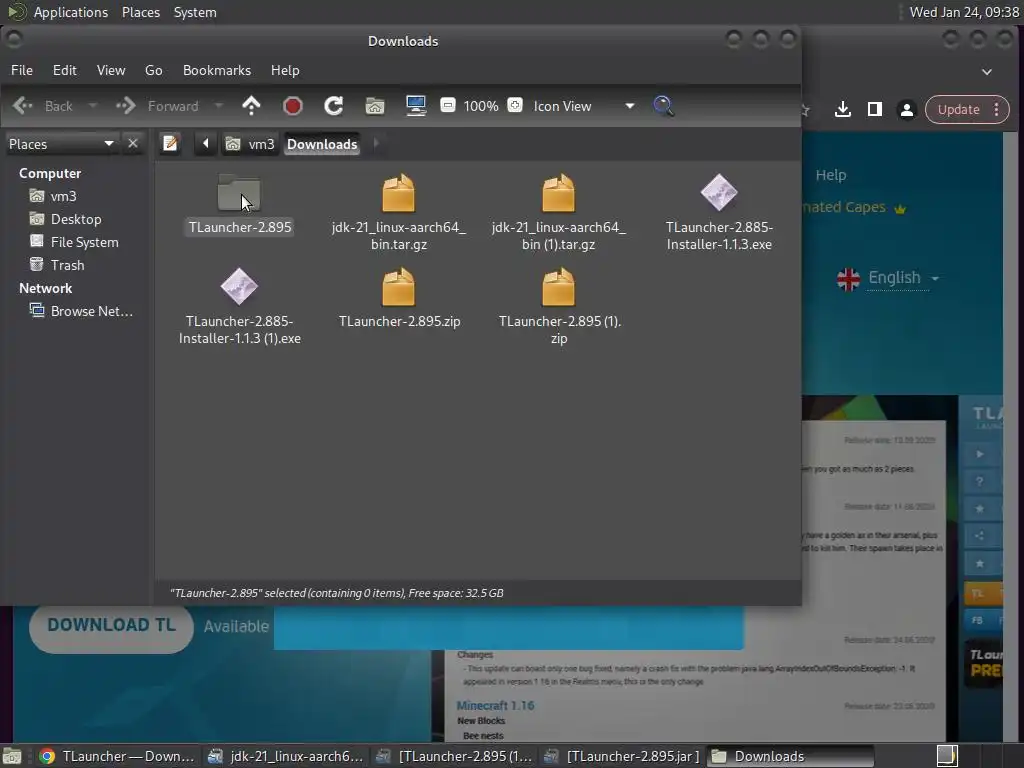Open Icon View mode dropdown
The image size is (1024, 768).
(x=584, y=106)
